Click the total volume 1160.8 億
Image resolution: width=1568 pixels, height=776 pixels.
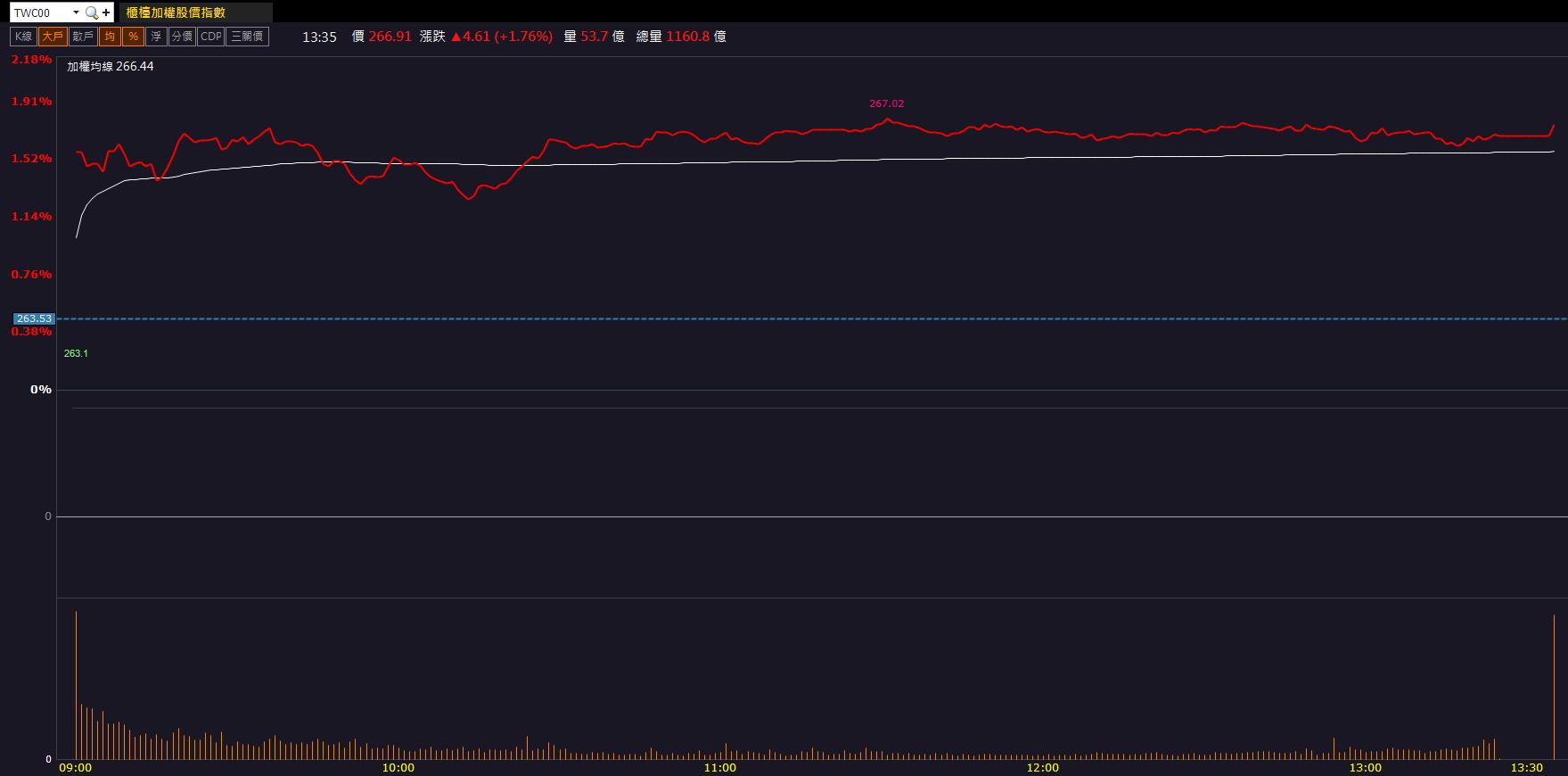pyautogui.click(x=696, y=37)
